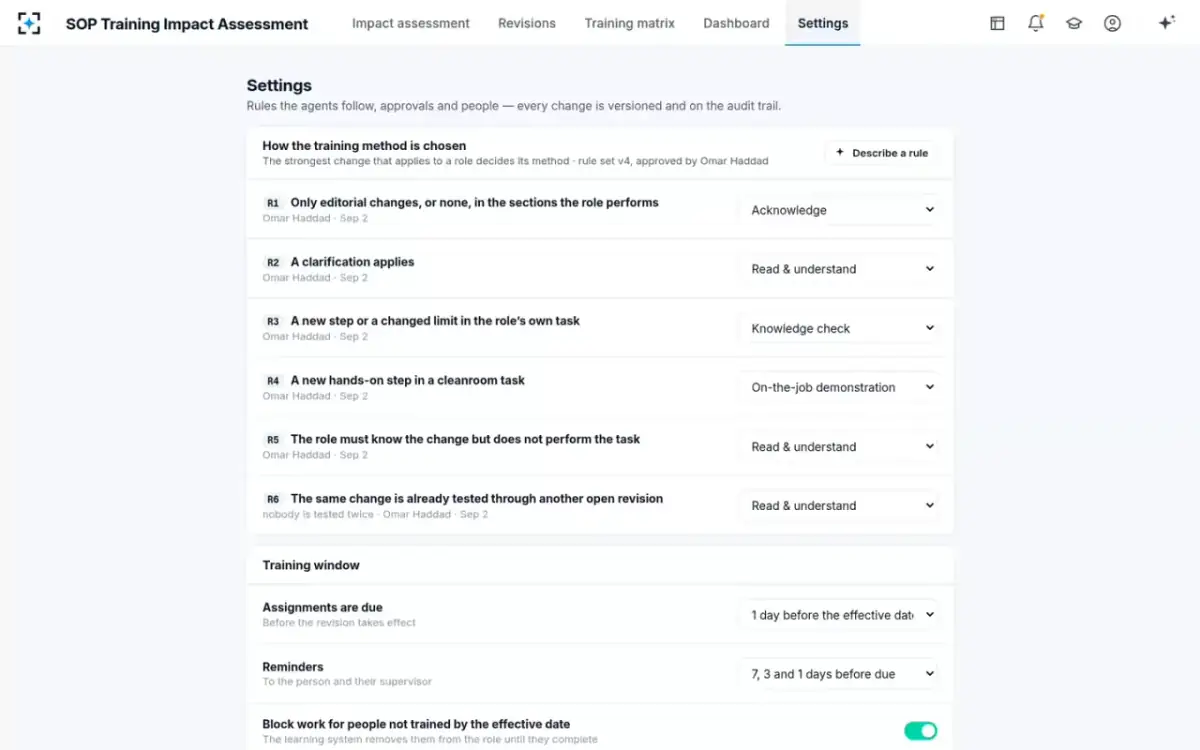Image resolution: width=1200 pixels, height=750 pixels.
Task: Select the Settings tab
Action: pyautogui.click(x=823, y=23)
